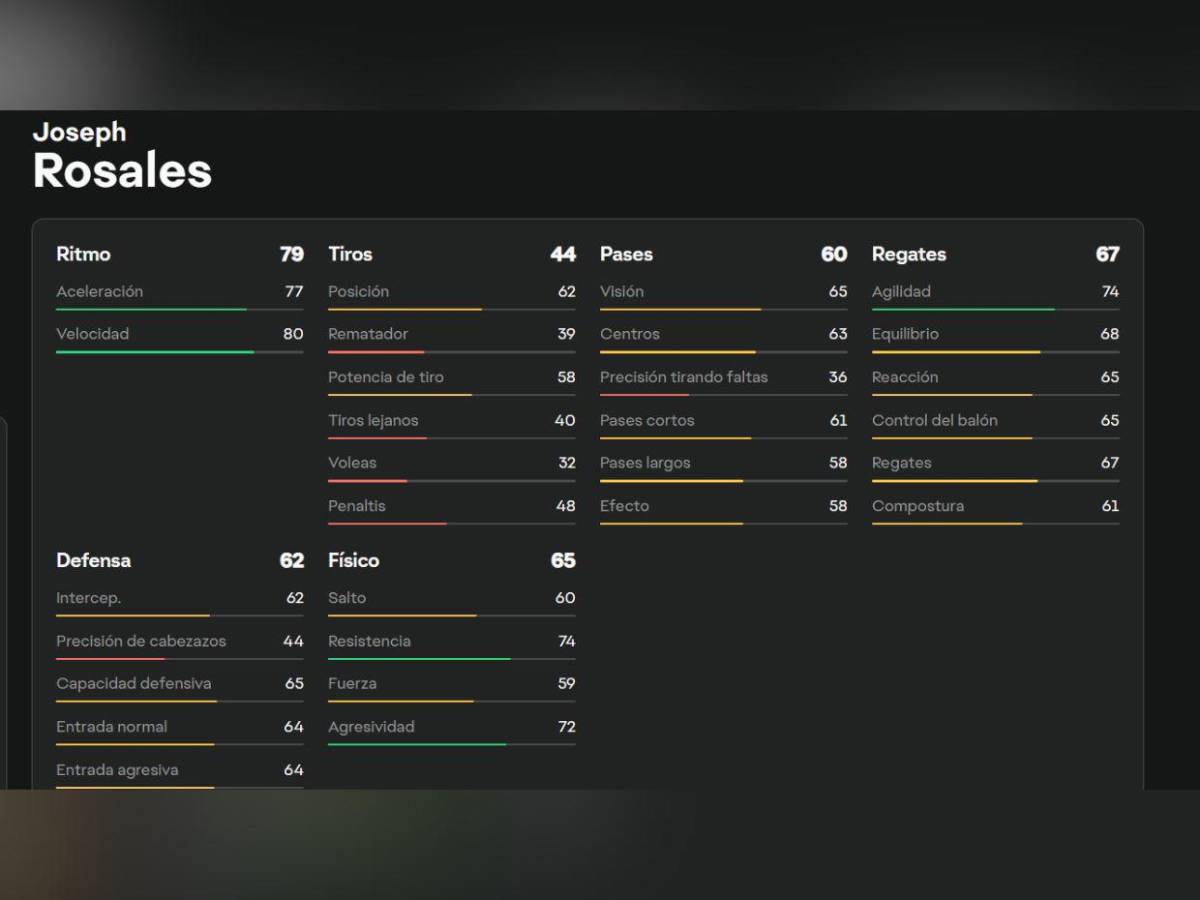Click the Potencia de tiro label
Screen dimensions: 1200x900
[x=385, y=377]
